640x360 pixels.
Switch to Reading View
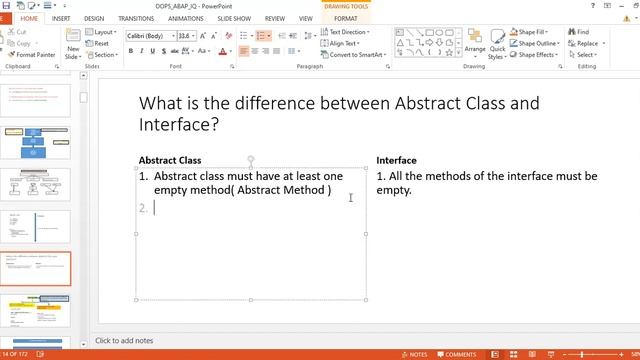(x=532, y=354)
